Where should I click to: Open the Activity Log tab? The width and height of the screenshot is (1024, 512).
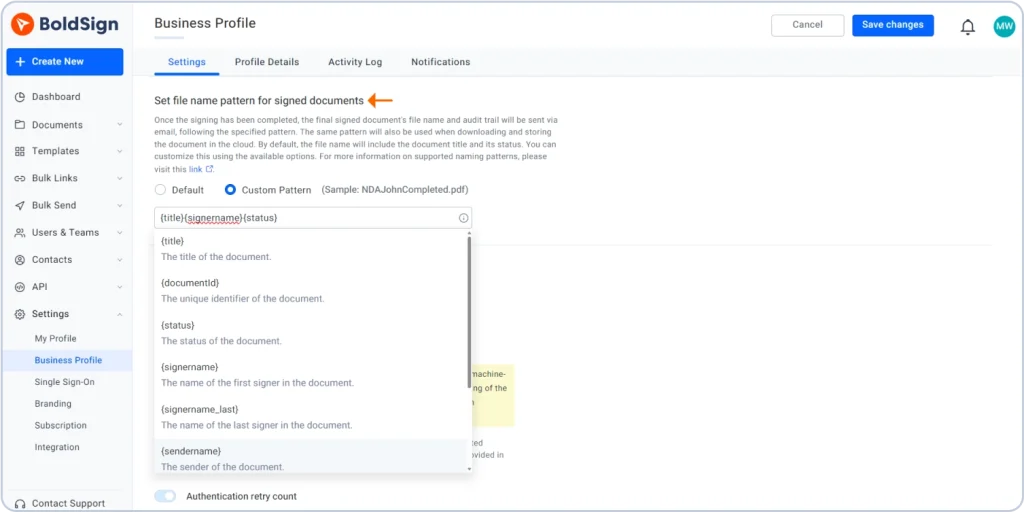(355, 62)
